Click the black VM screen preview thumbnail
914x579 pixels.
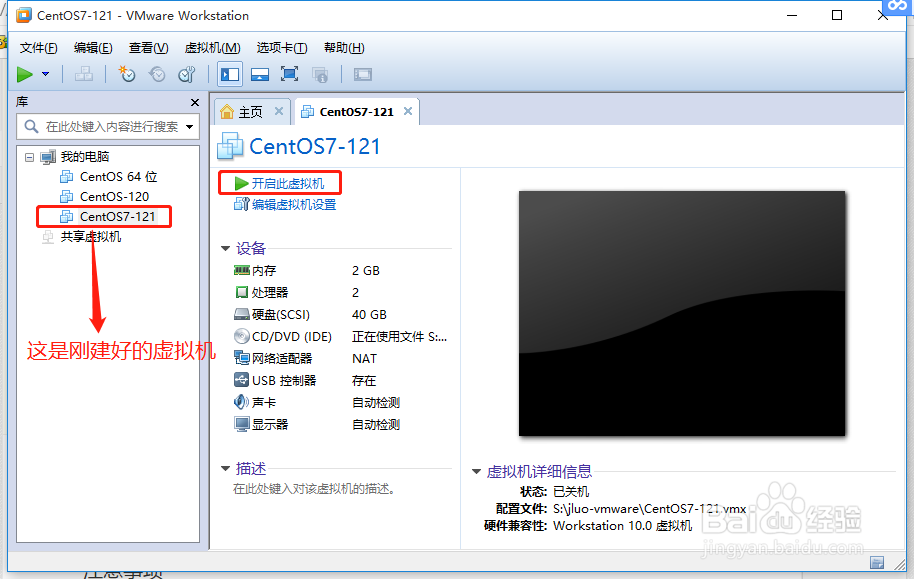pos(682,313)
